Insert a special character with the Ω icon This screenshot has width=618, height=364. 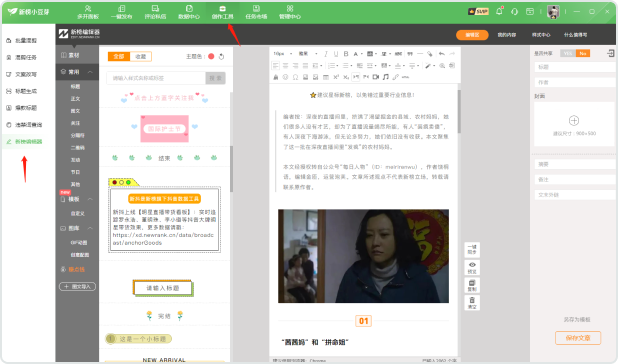point(295,77)
